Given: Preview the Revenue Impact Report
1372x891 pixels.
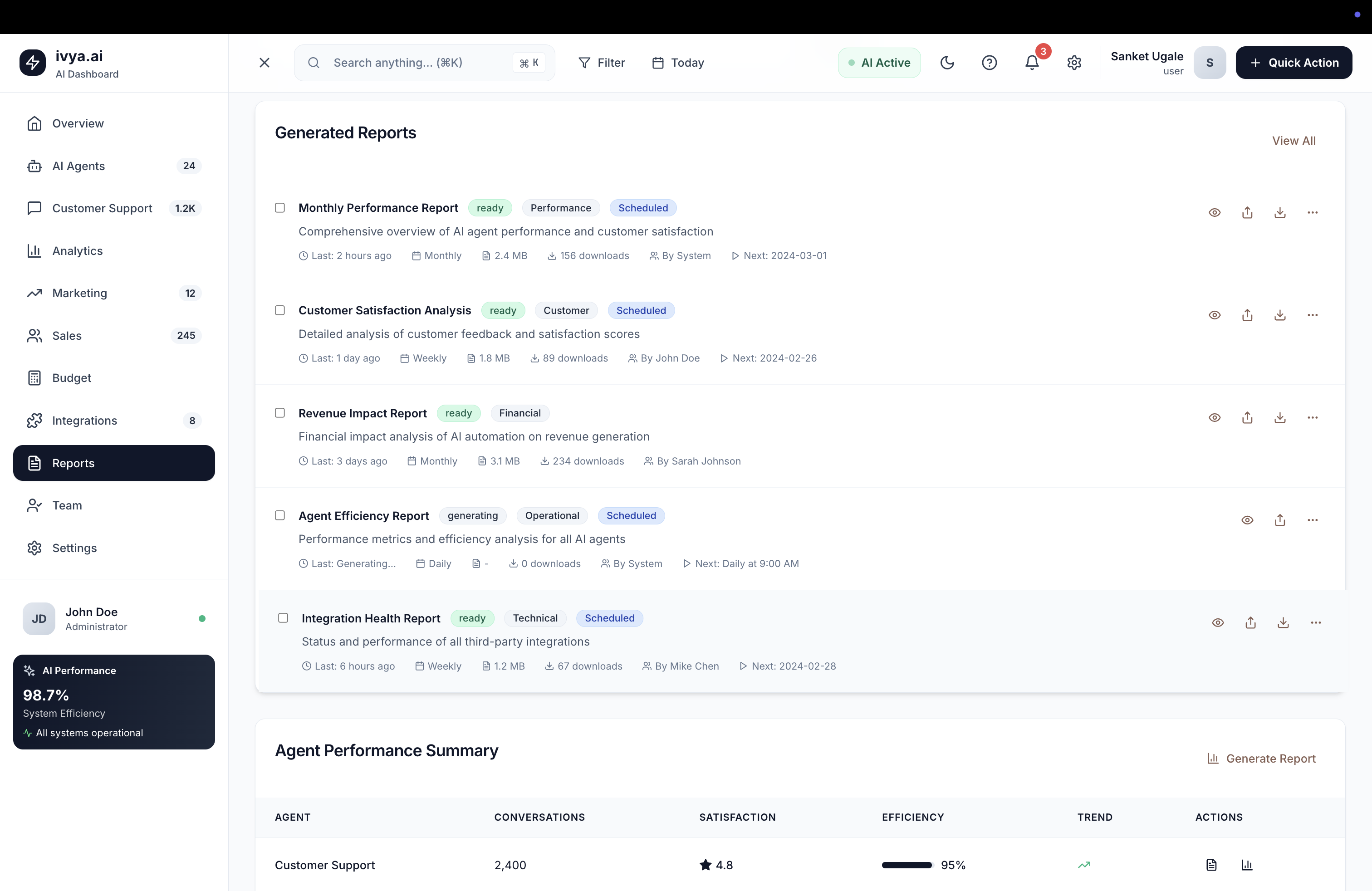Looking at the screenshot, I should [x=1214, y=418].
